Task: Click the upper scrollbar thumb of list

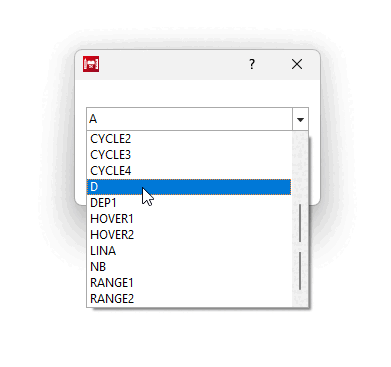Action: click(300, 223)
